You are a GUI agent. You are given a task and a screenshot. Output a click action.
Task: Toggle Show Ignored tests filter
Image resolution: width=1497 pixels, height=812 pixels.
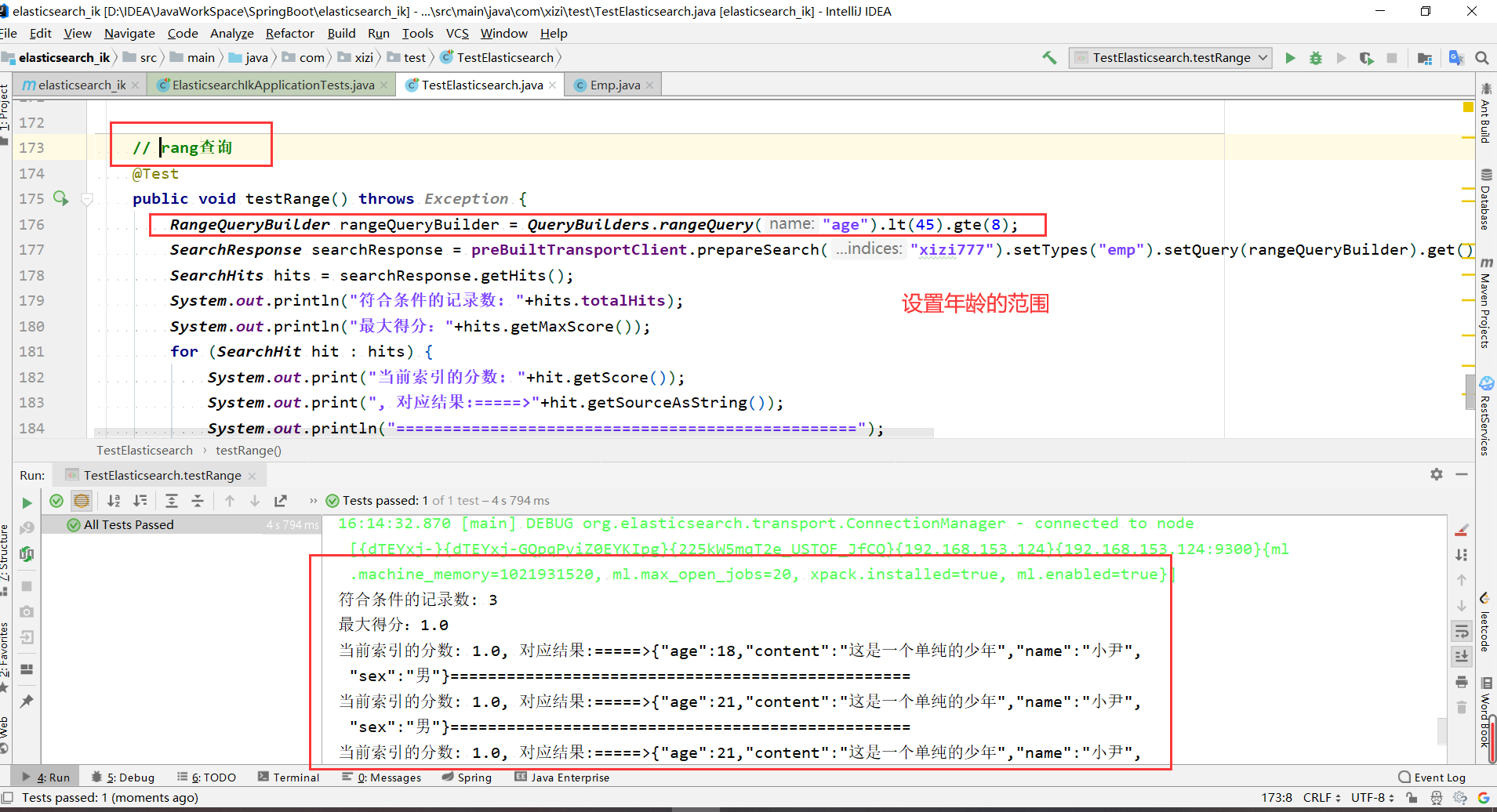[x=82, y=501]
